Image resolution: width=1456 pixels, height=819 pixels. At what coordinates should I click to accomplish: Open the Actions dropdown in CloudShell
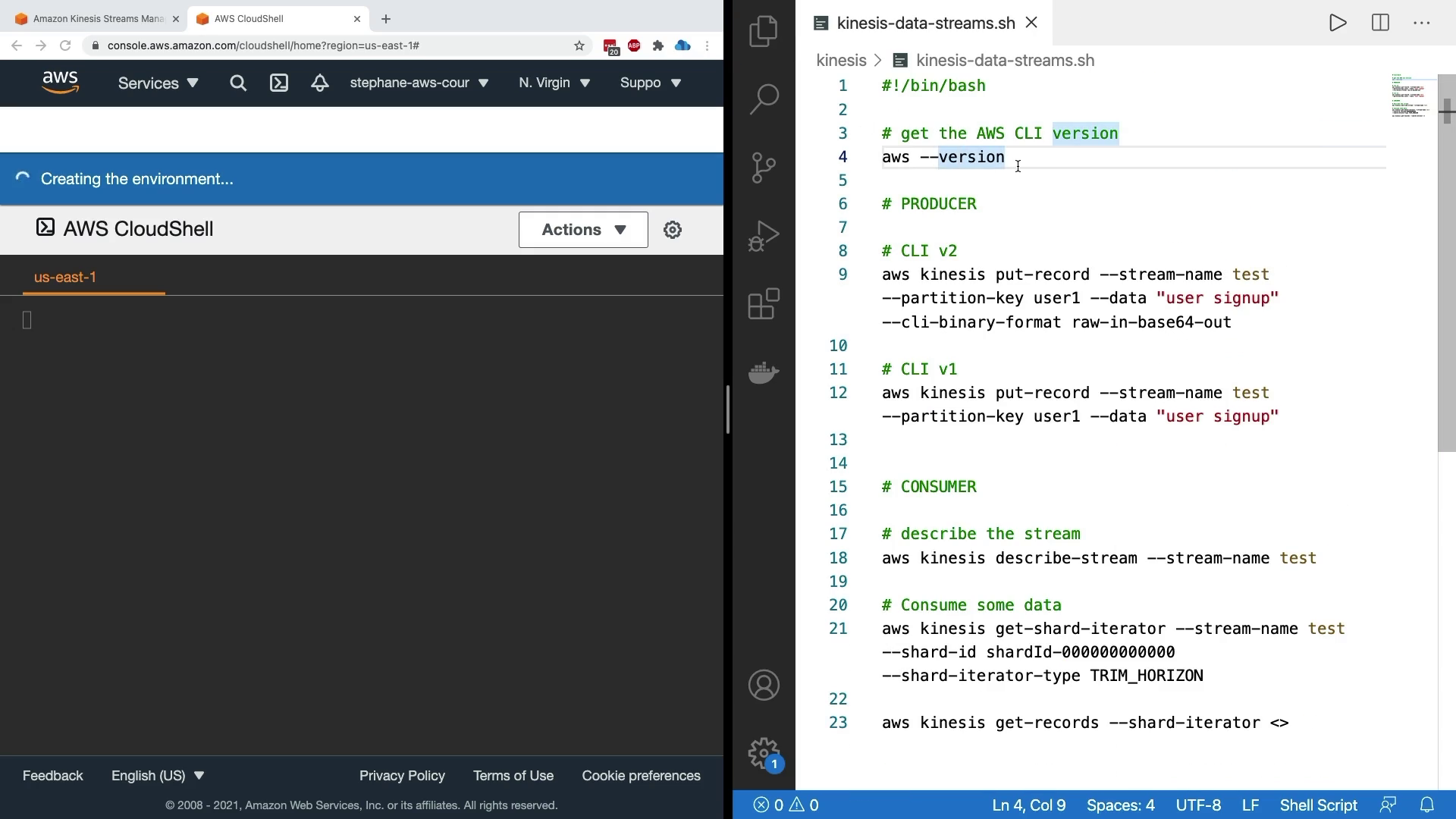pos(583,230)
